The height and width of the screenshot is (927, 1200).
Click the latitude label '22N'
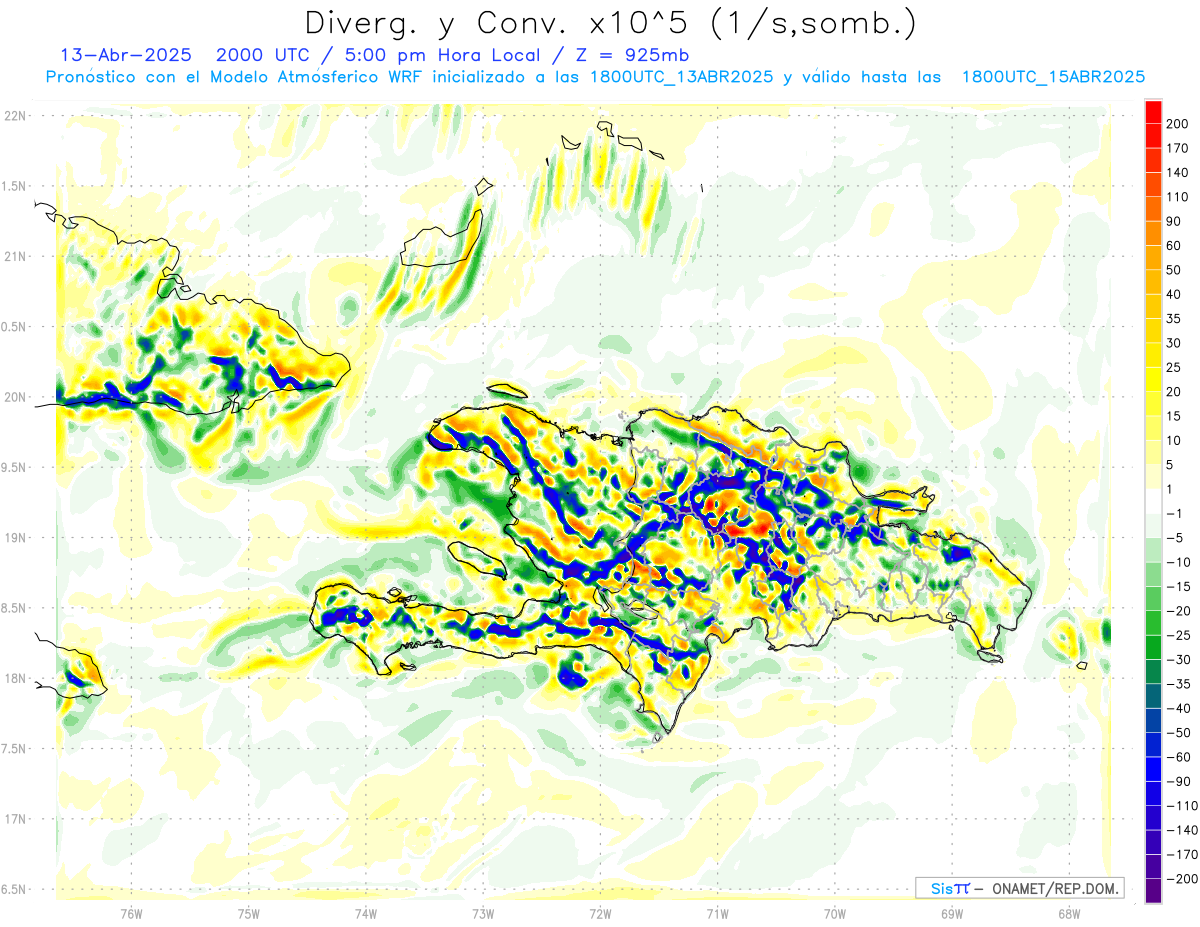coord(17,116)
